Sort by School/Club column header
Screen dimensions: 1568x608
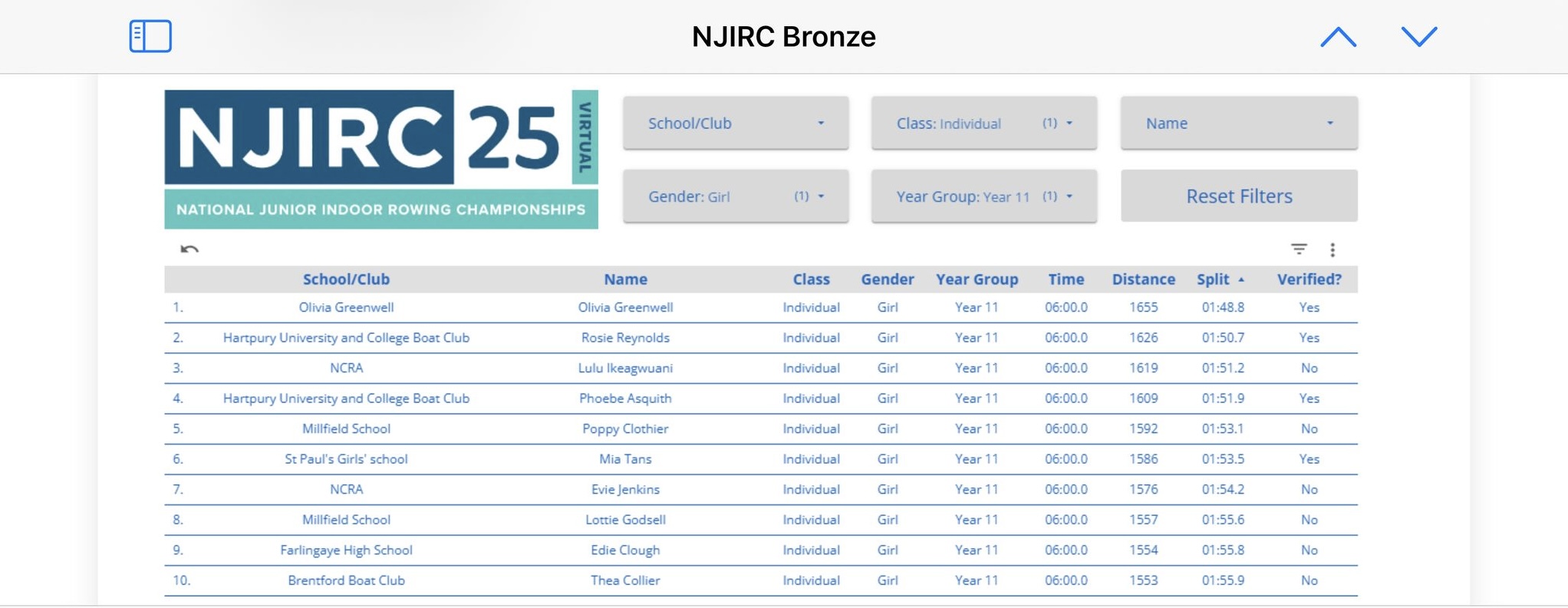pyautogui.click(x=346, y=279)
